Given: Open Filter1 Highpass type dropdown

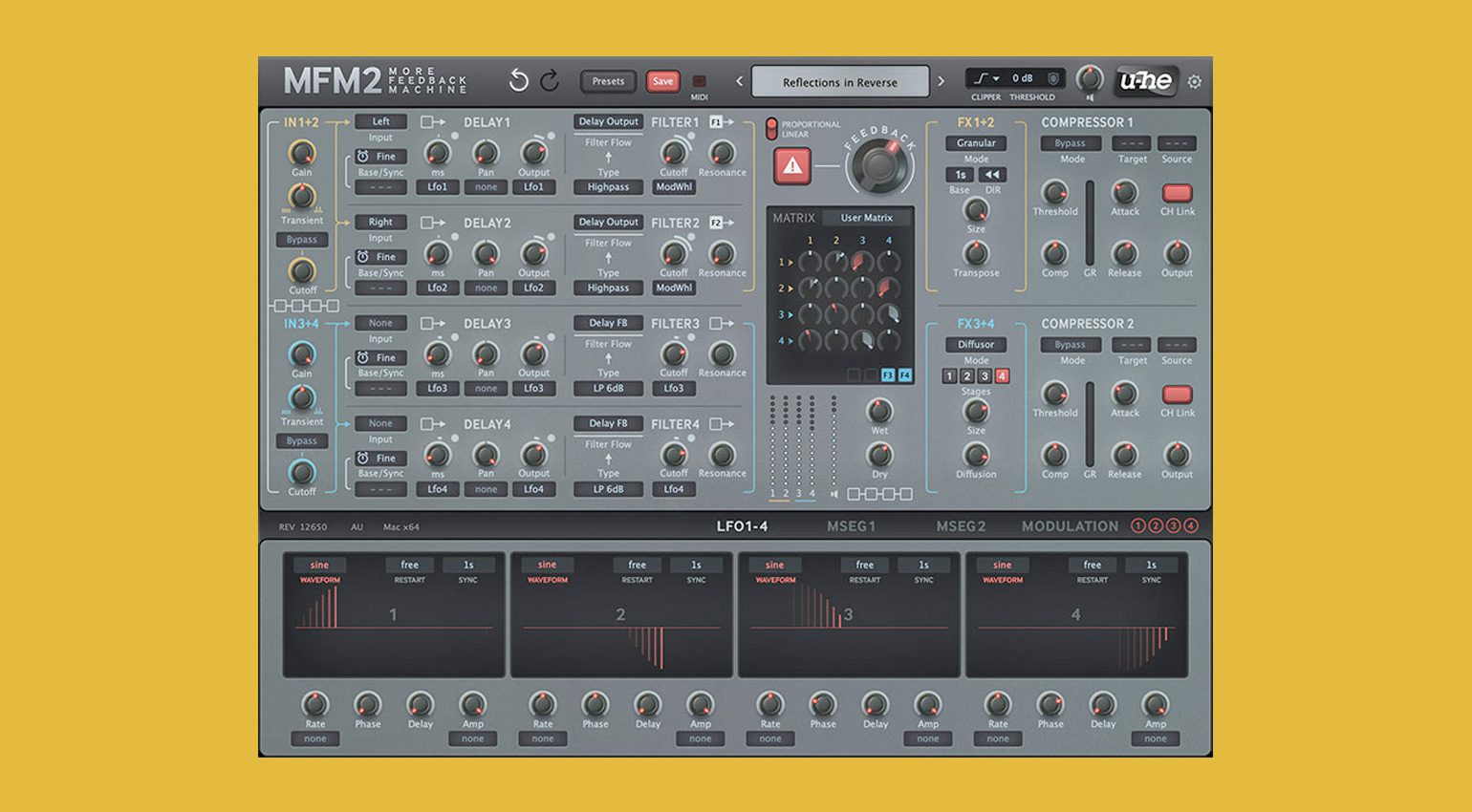Looking at the screenshot, I should coord(608,187).
